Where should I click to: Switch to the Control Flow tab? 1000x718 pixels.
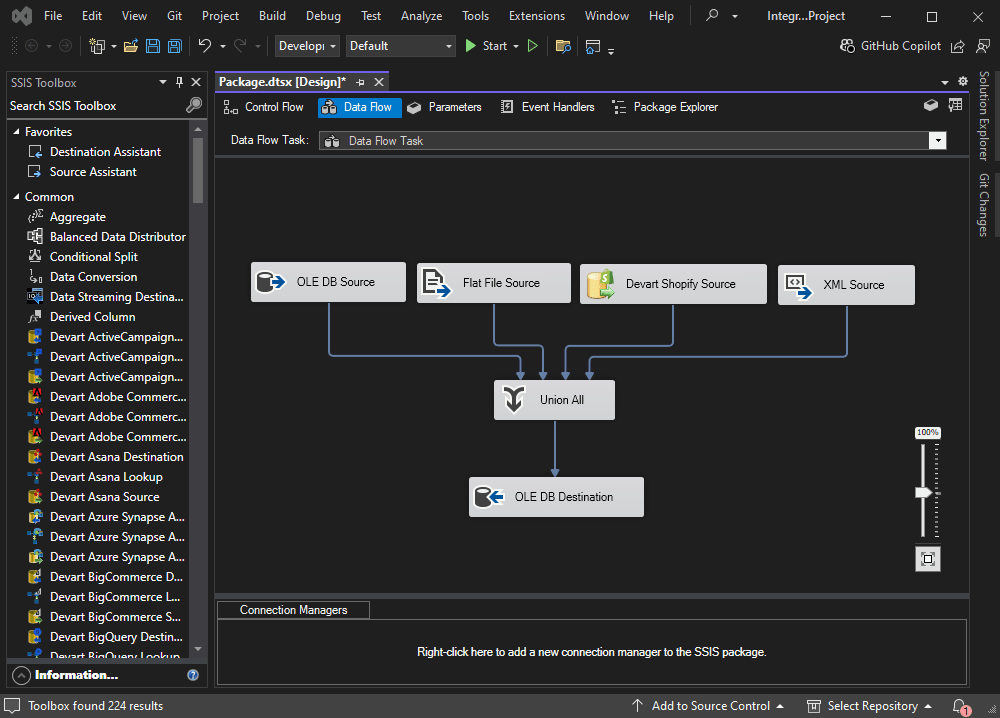point(263,107)
